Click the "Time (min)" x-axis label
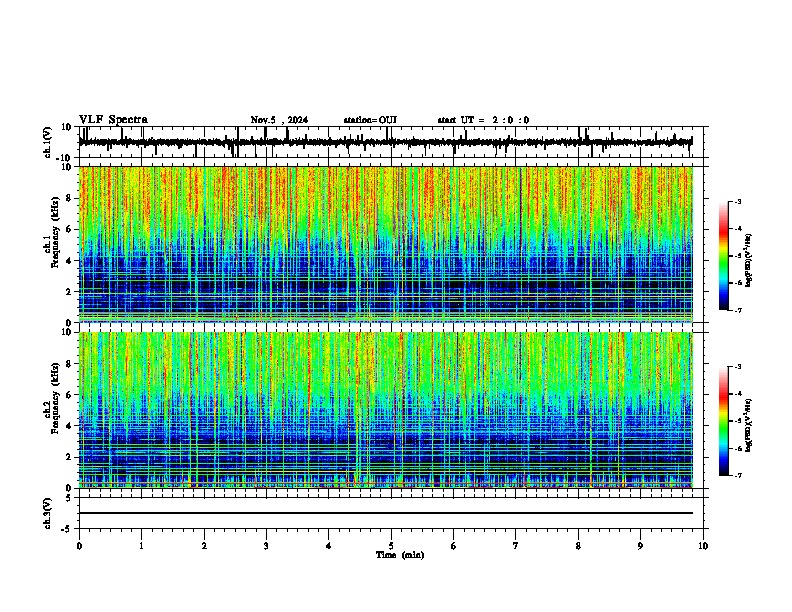This screenshot has width=792, height=612. pyautogui.click(x=400, y=555)
